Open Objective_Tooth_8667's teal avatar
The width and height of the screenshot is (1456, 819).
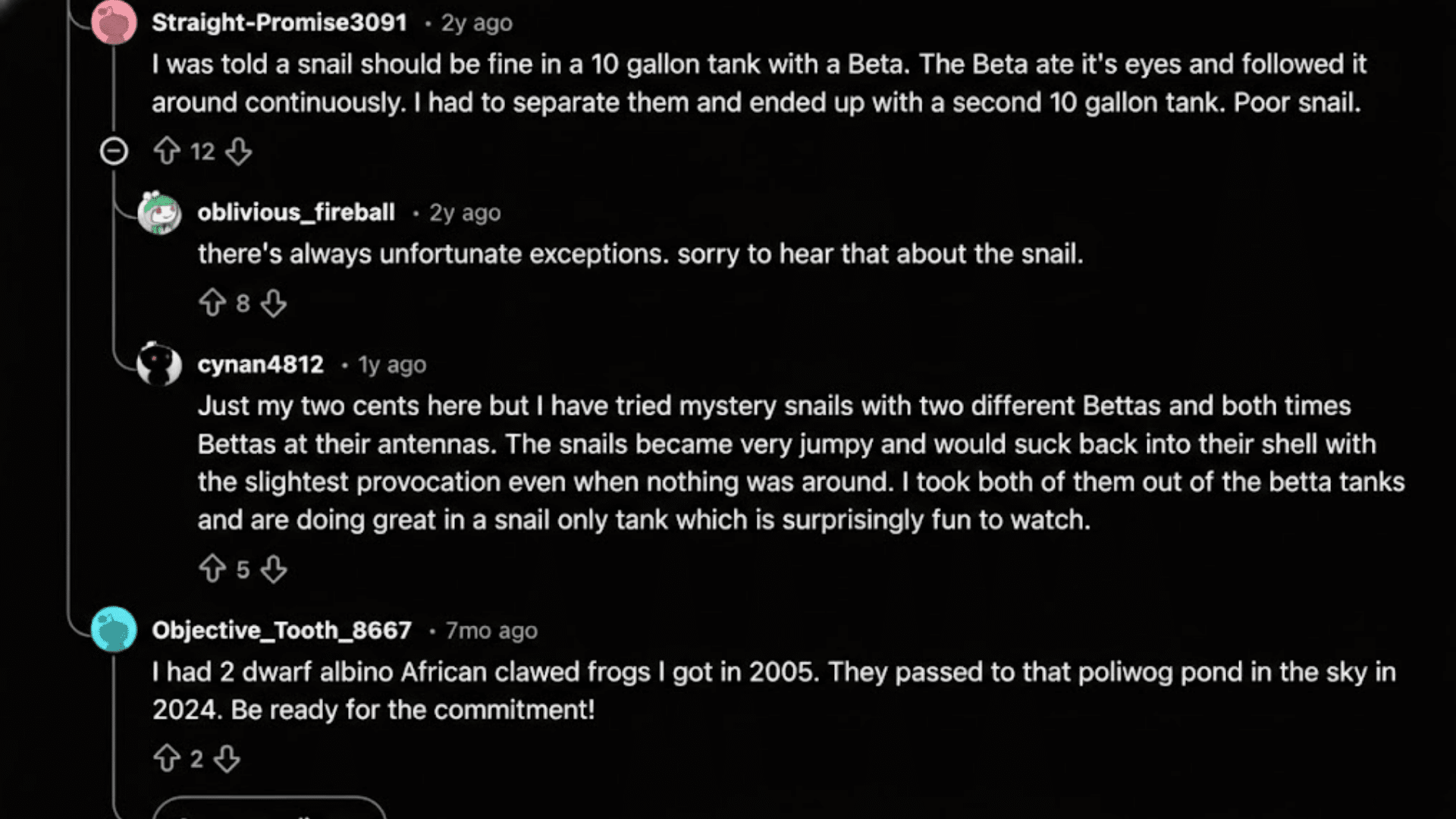point(114,630)
